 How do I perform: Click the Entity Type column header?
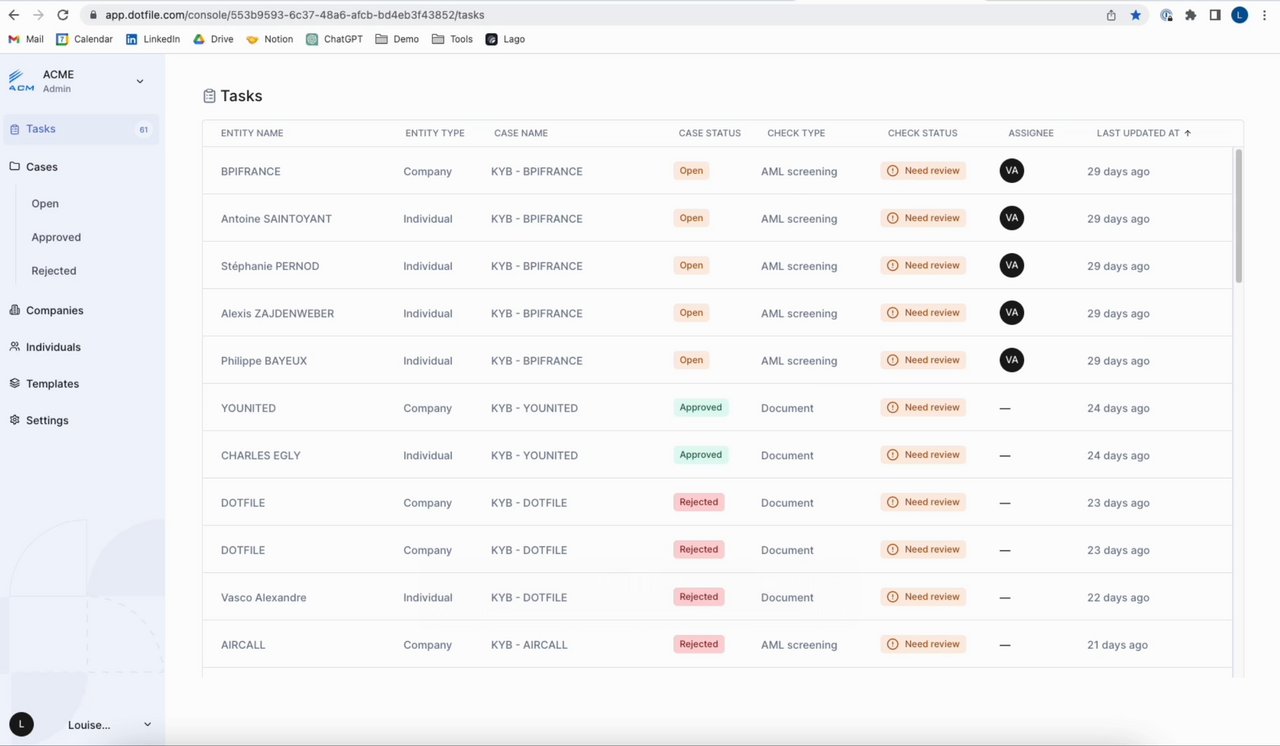(435, 133)
